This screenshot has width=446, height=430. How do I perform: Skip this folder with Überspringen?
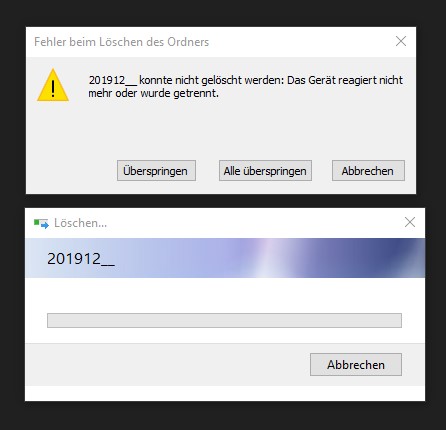(x=156, y=171)
